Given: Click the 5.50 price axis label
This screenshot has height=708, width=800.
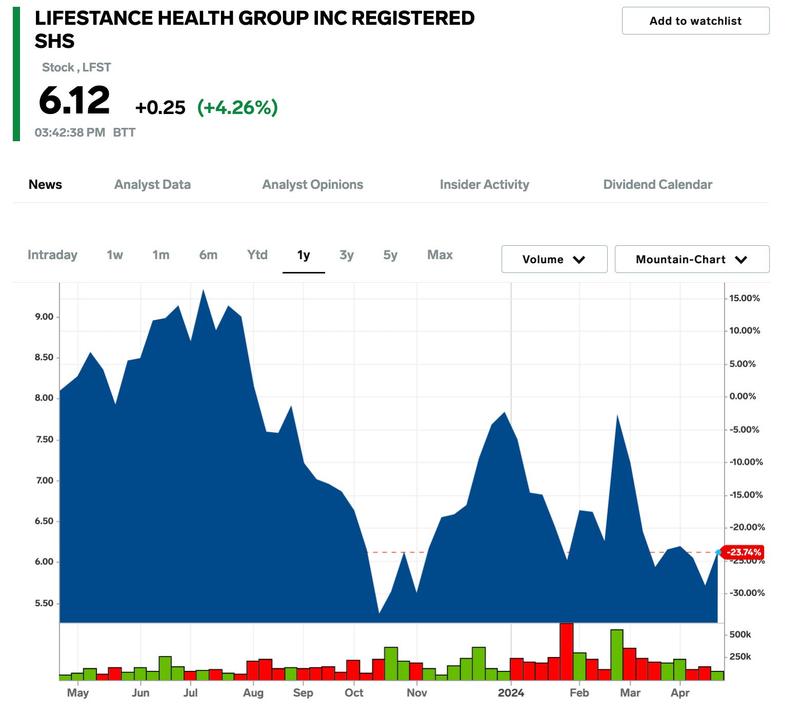Looking at the screenshot, I should pyautogui.click(x=44, y=603).
